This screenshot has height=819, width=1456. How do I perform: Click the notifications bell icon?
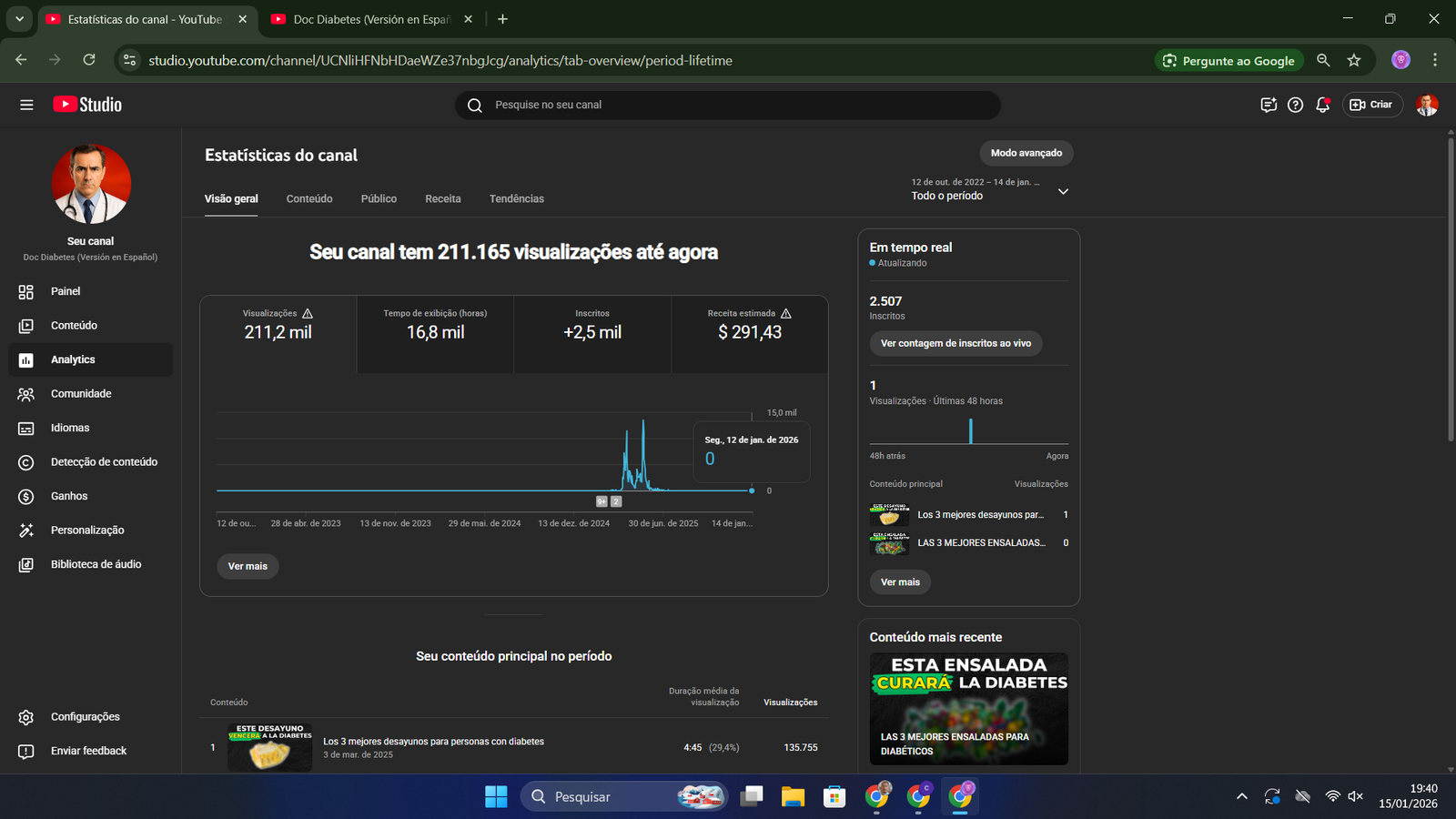coord(1322,105)
